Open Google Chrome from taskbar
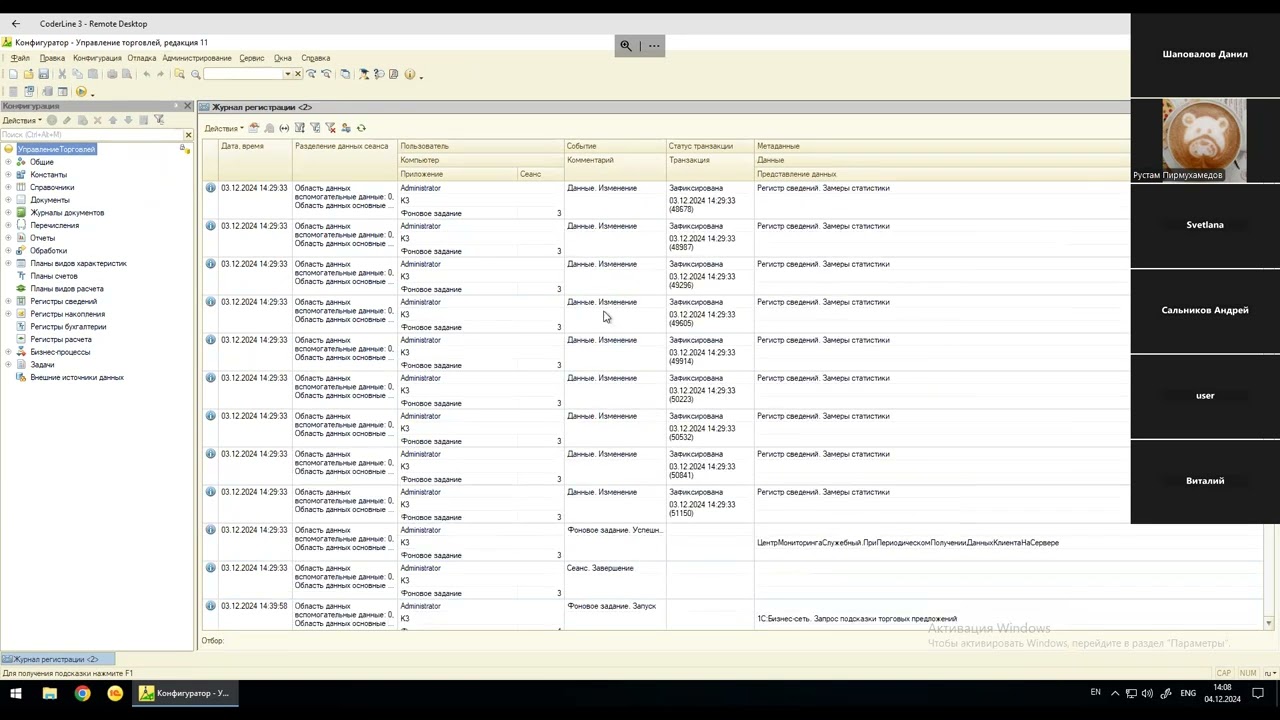The width and height of the screenshot is (1280, 720). 82,693
